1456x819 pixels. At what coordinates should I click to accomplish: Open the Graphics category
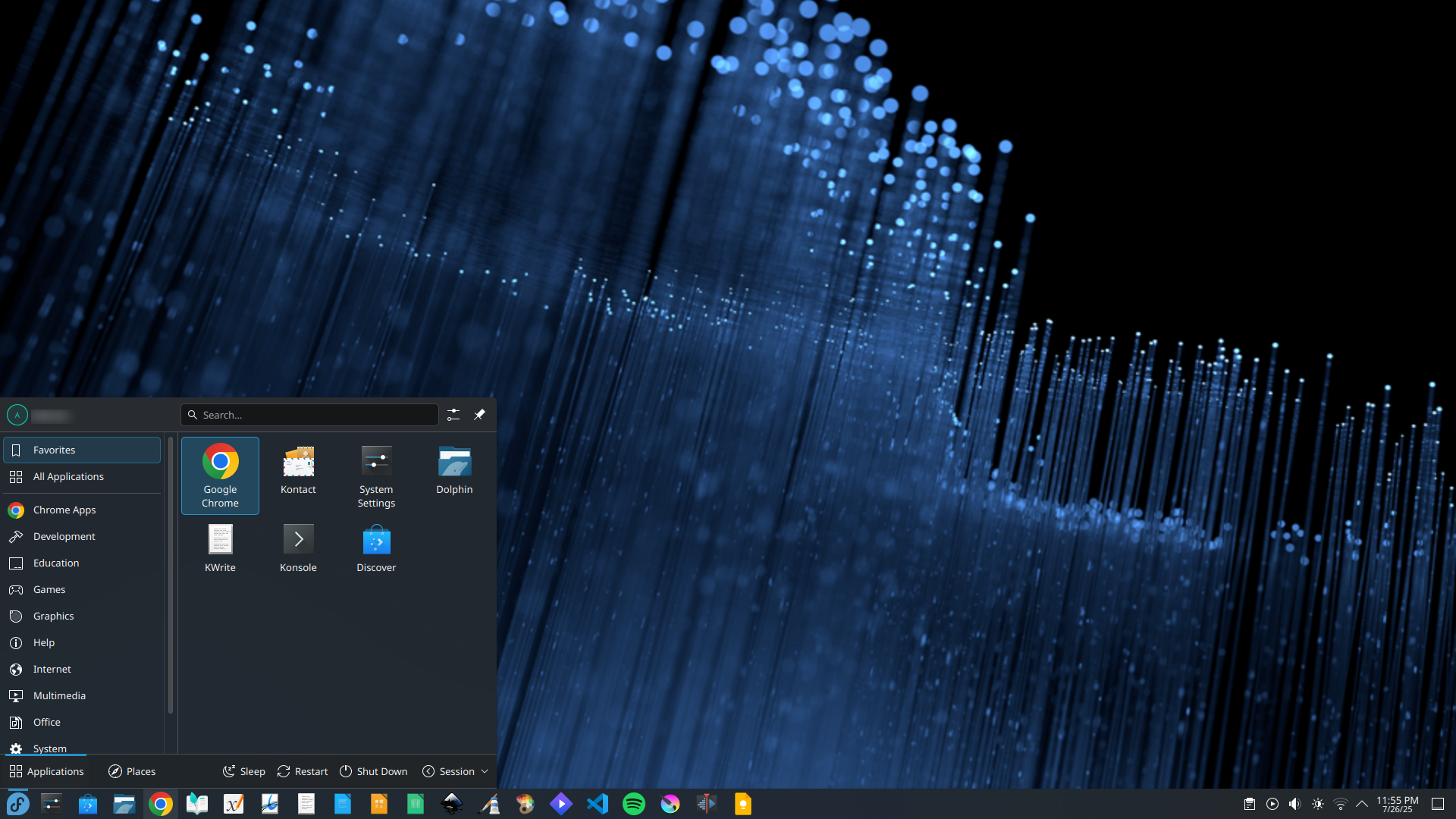(82, 616)
